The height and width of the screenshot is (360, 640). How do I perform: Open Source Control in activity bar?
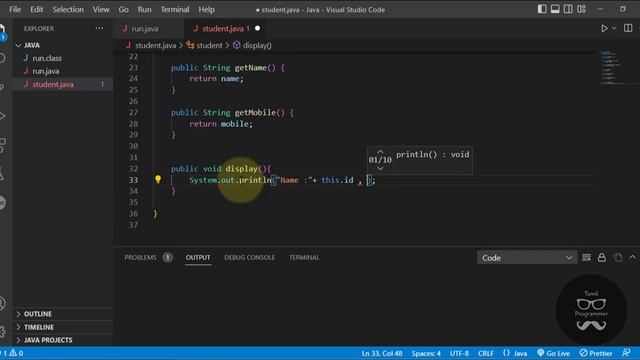click(x=2, y=87)
